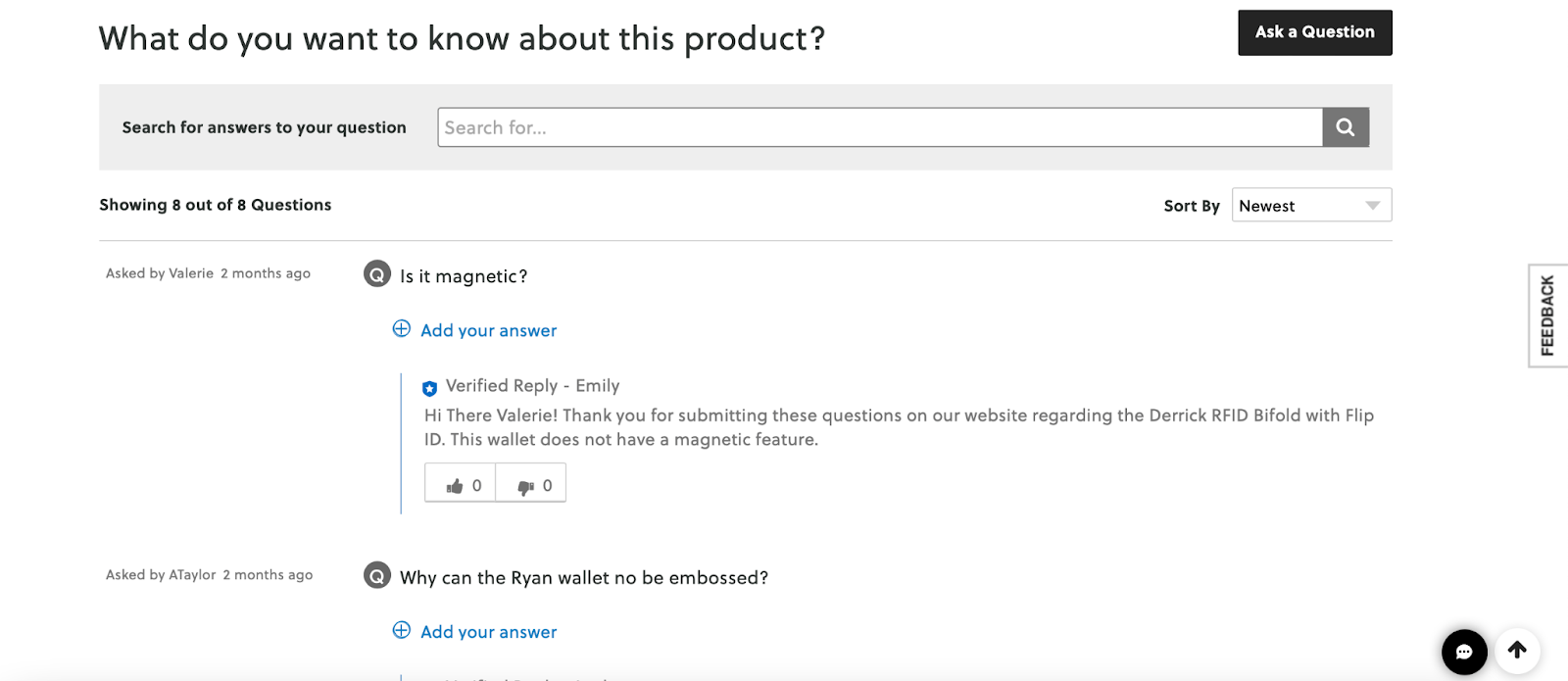Click 'Asked by ATaylor' author label
The width and height of the screenshot is (1568, 681).
click(x=161, y=575)
